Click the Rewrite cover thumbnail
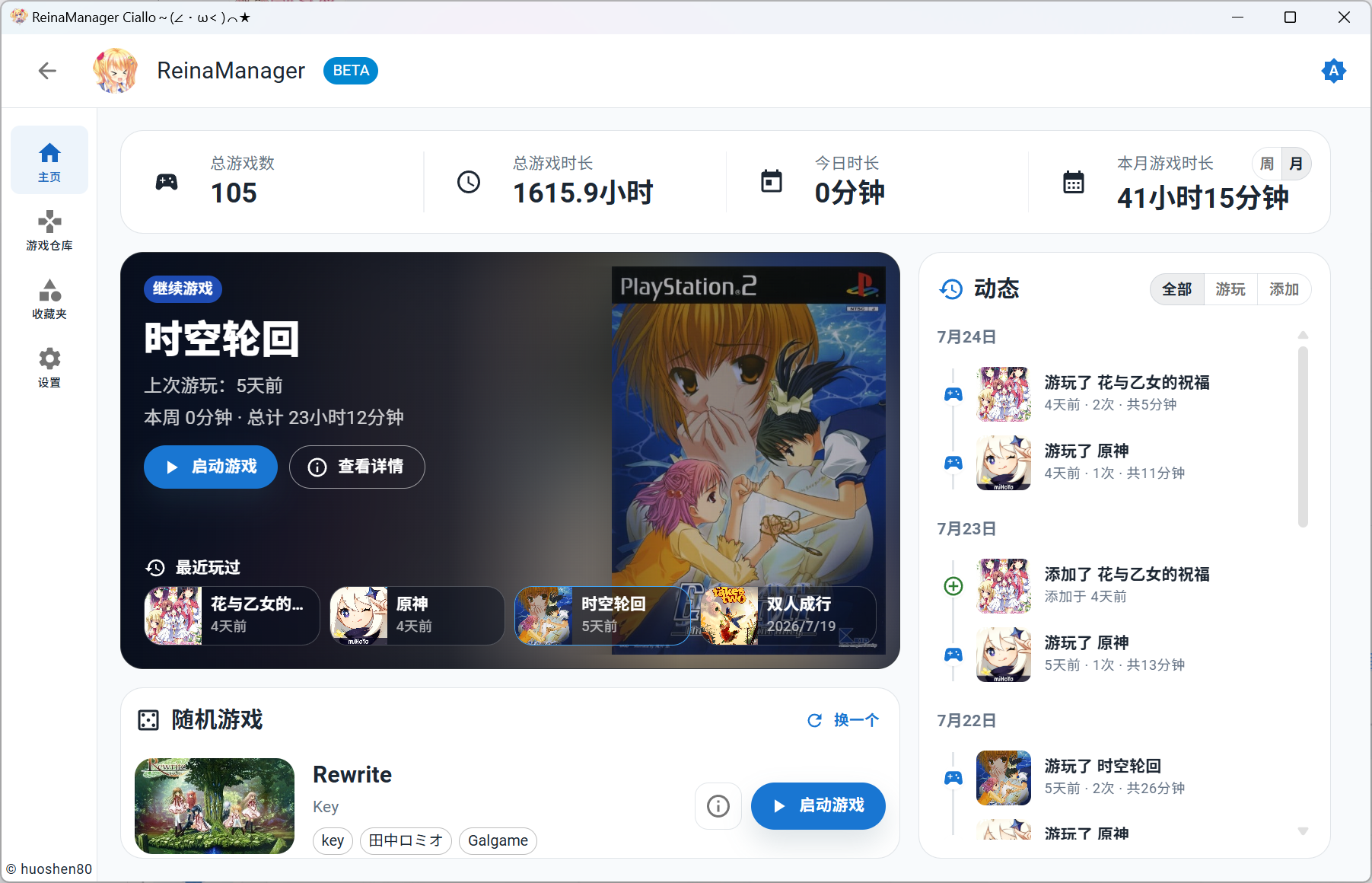Image resolution: width=1372 pixels, height=883 pixels. pos(215,805)
